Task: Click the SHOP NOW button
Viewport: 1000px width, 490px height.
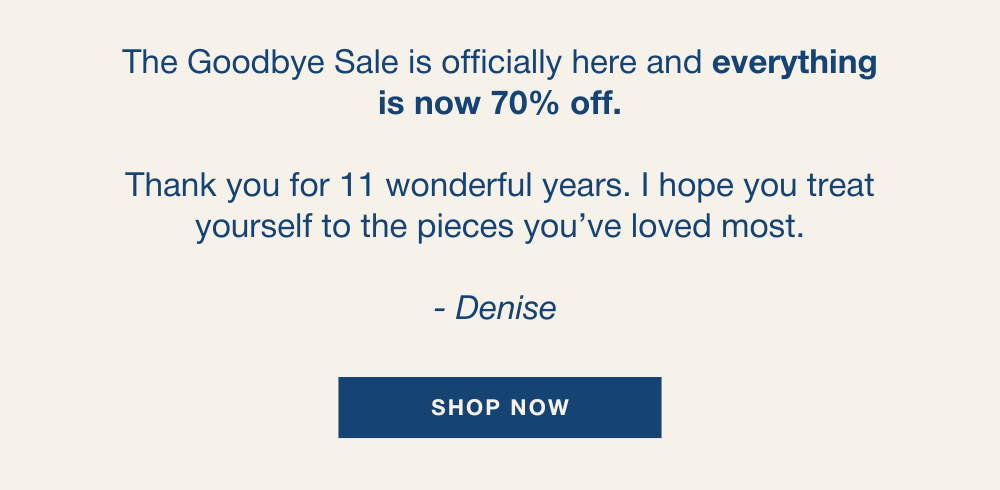Action: [499, 407]
